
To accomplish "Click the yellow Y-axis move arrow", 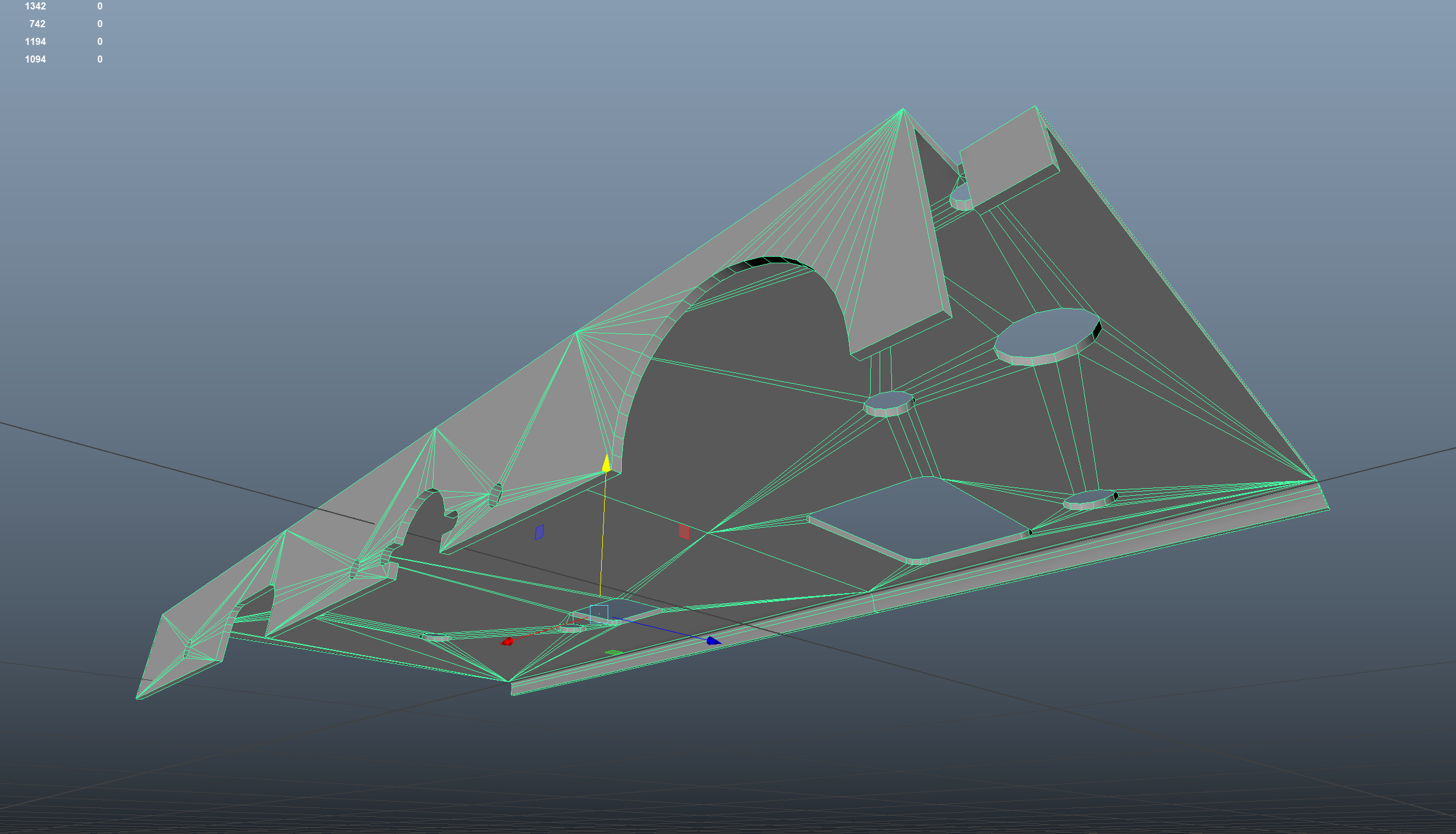I will (x=606, y=463).
